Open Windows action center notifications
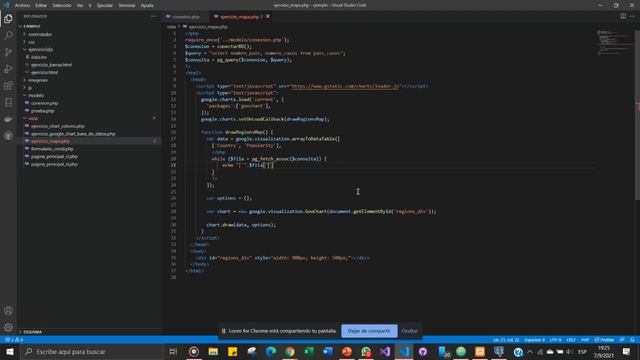 pyautogui.click(x=627, y=351)
